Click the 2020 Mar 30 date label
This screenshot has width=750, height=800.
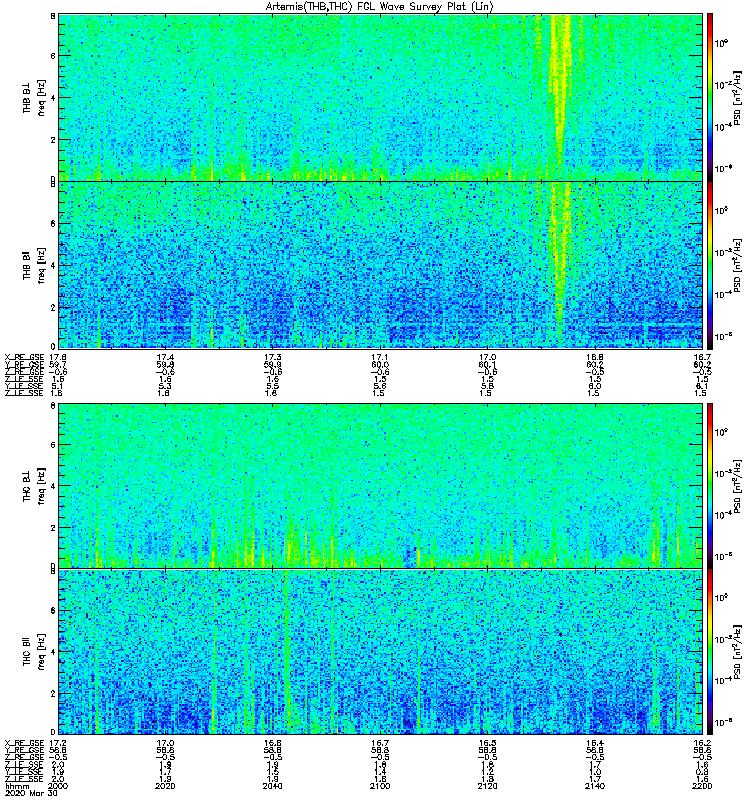tap(30, 793)
